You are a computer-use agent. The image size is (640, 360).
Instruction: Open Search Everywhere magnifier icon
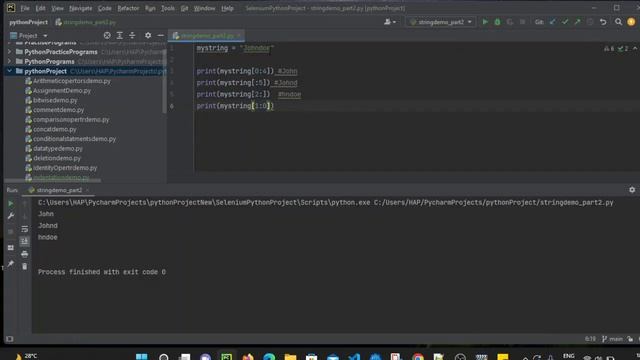(618, 22)
